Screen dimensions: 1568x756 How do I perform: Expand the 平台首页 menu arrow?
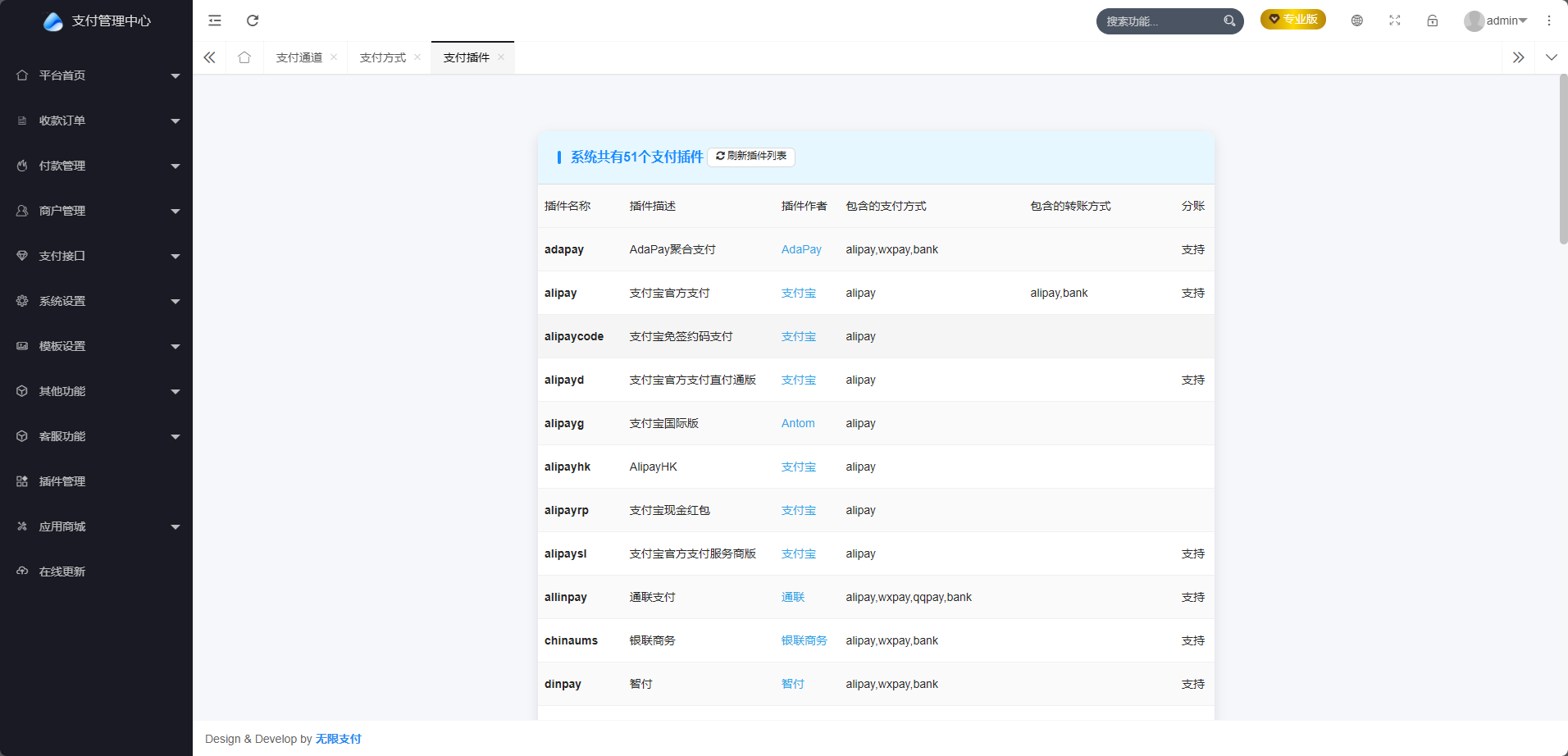point(175,76)
